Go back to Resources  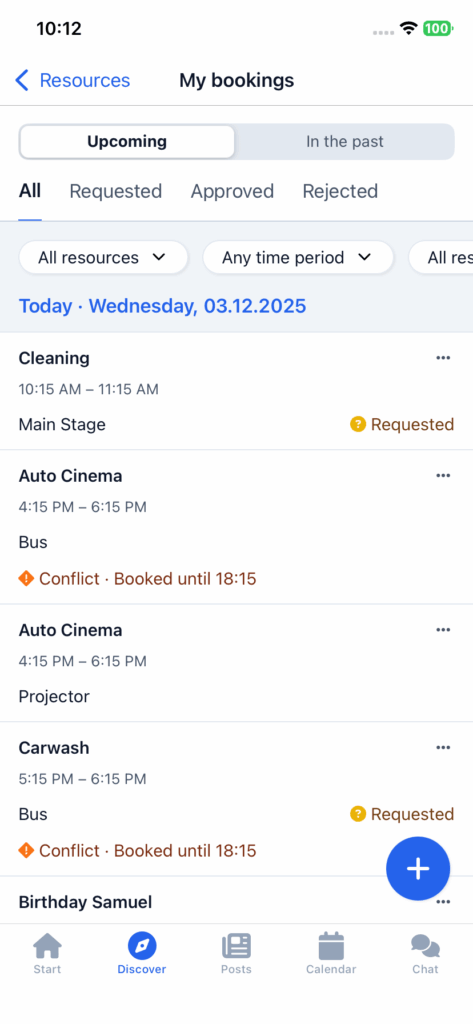73,80
